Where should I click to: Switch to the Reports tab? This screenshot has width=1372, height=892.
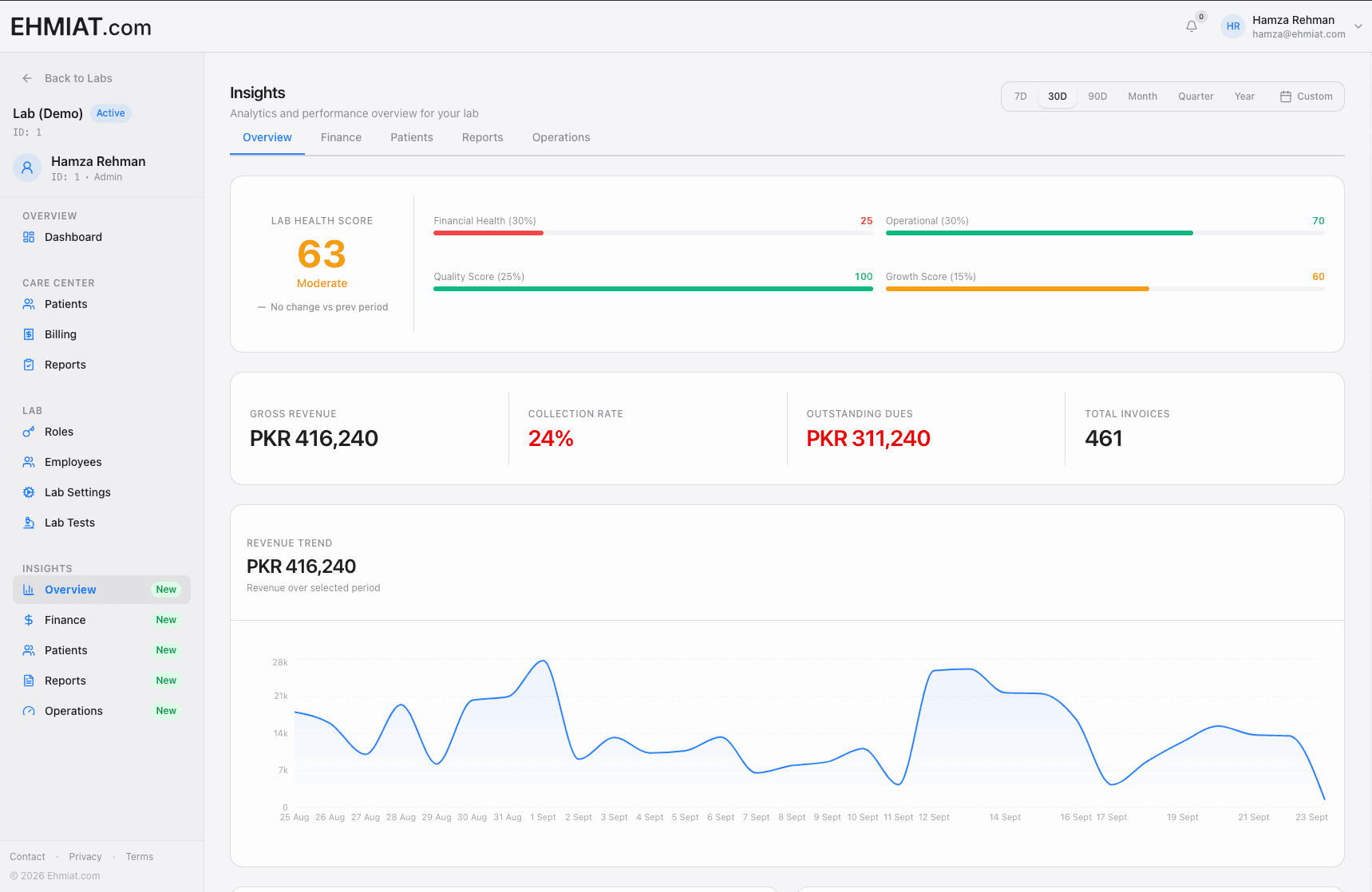(483, 137)
